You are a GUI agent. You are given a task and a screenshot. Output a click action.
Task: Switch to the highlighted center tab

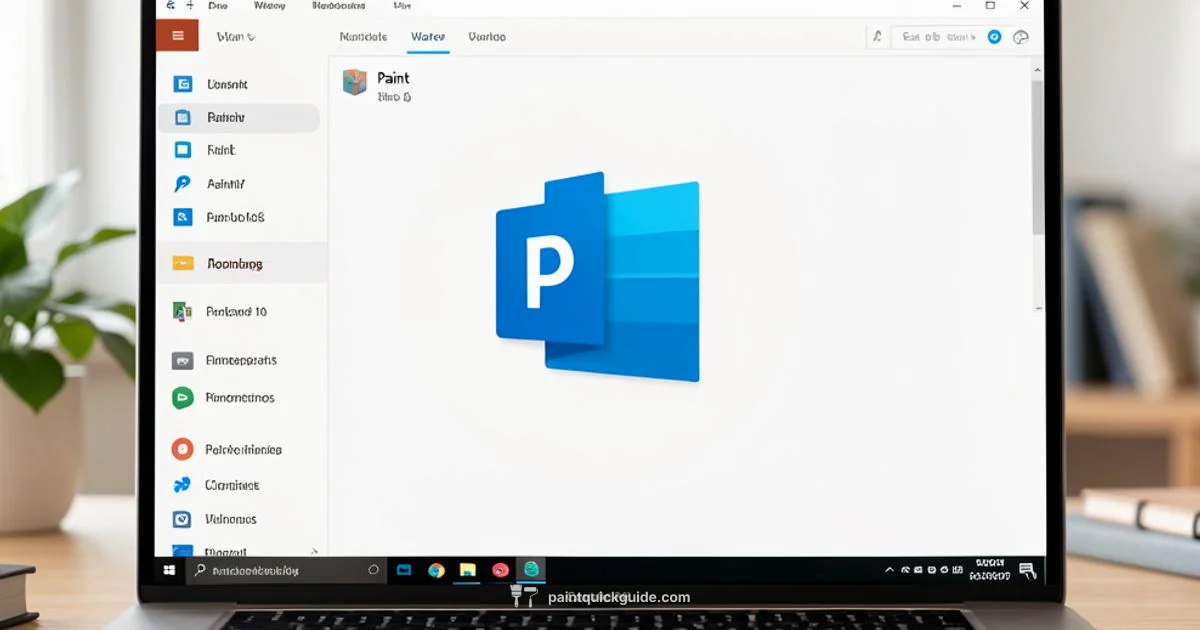[427, 36]
